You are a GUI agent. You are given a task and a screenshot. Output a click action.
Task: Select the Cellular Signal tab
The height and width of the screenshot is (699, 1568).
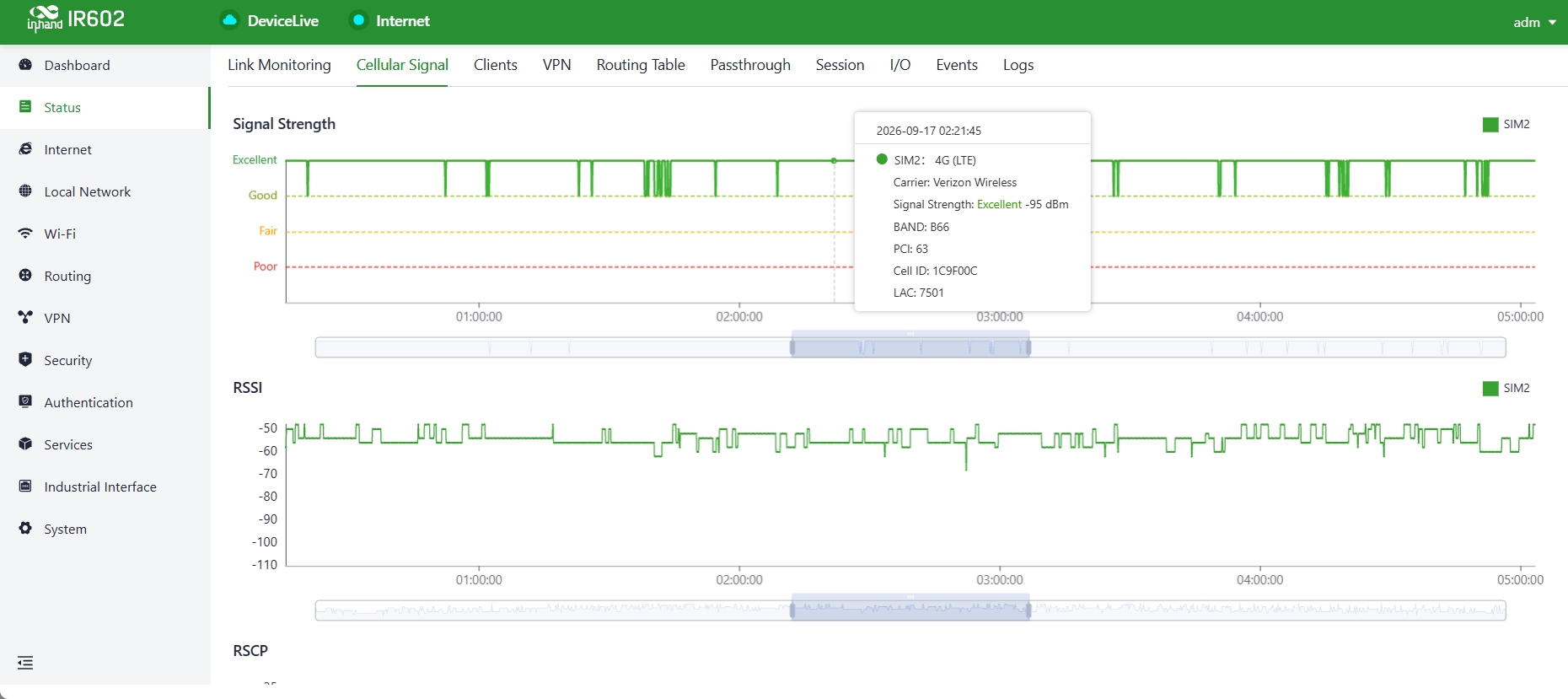click(402, 65)
